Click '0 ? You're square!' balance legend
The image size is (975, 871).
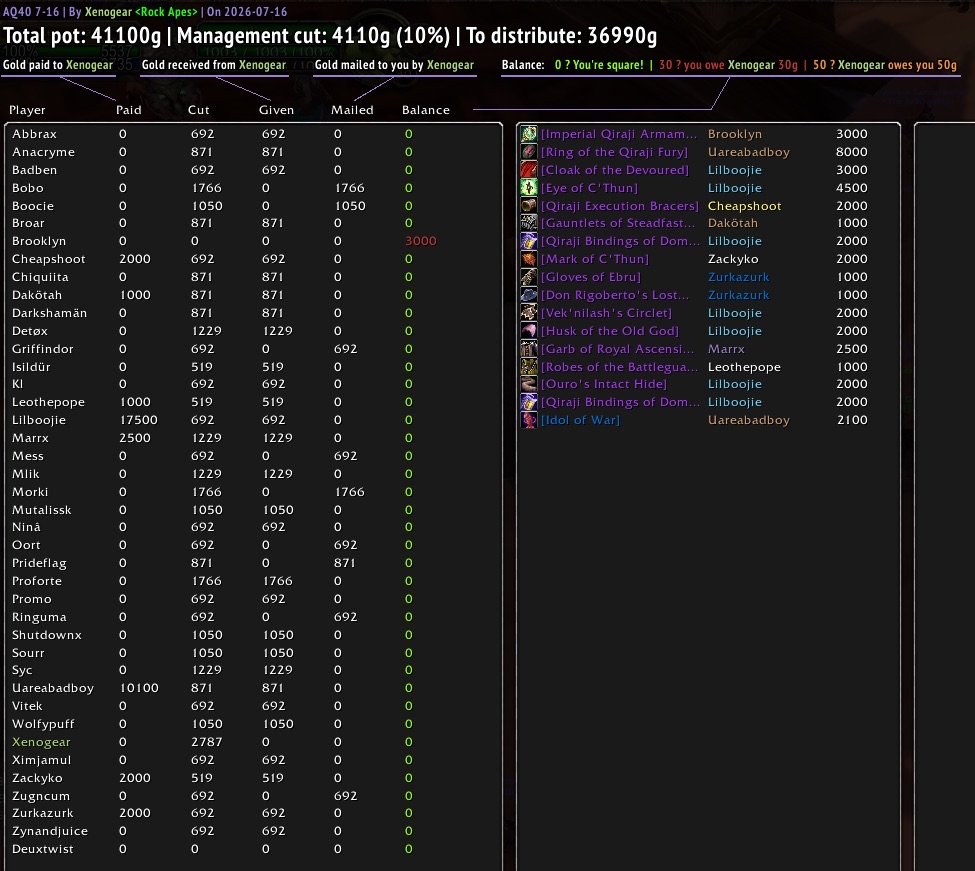pyautogui.click(x=599, y=65)
